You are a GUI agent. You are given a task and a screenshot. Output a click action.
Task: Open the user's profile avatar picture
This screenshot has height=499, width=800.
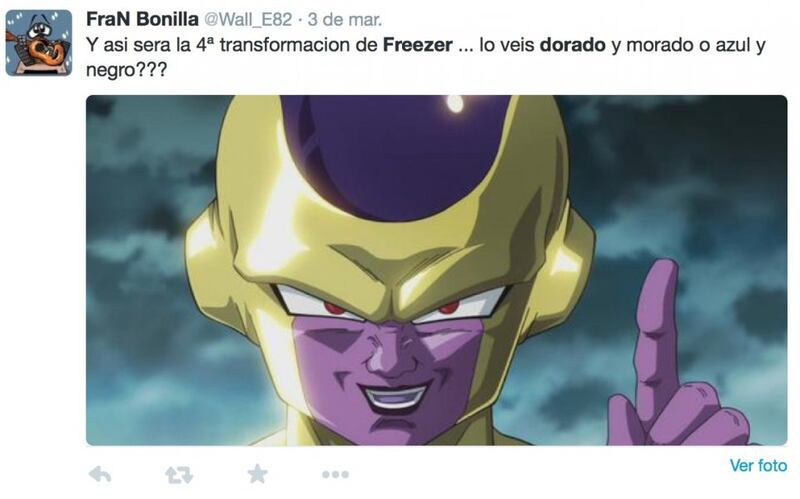pos(39,43)
